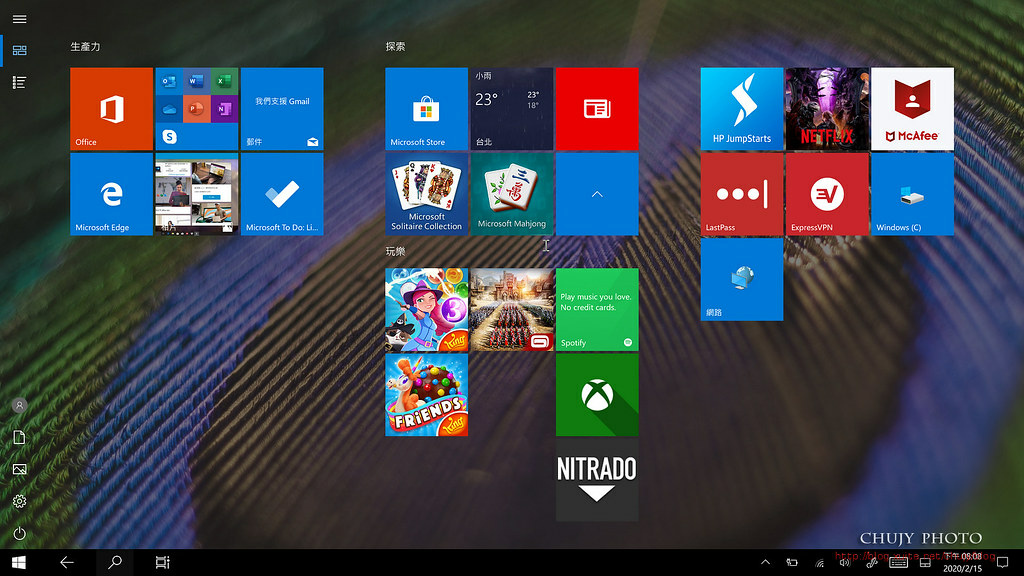
Task: Switch to all apps list view
Action: coord(20,82)
